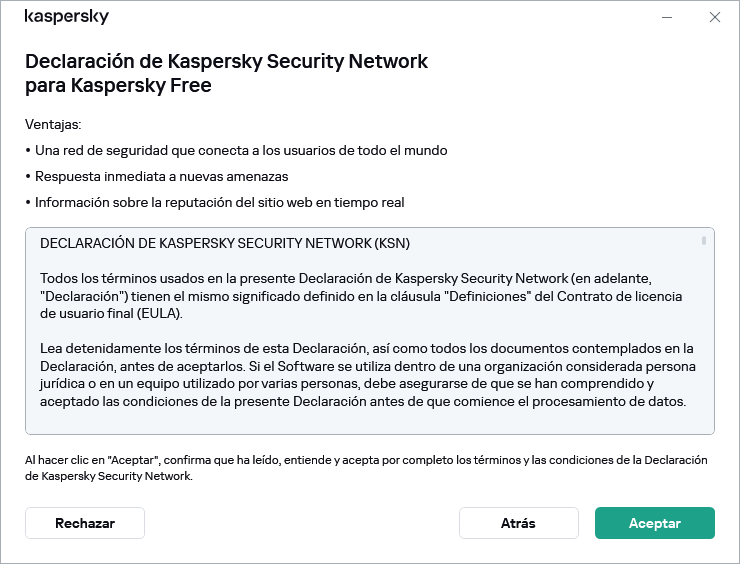Click the Aceptar button
The image size is (740, 564).
pos(654,523)
